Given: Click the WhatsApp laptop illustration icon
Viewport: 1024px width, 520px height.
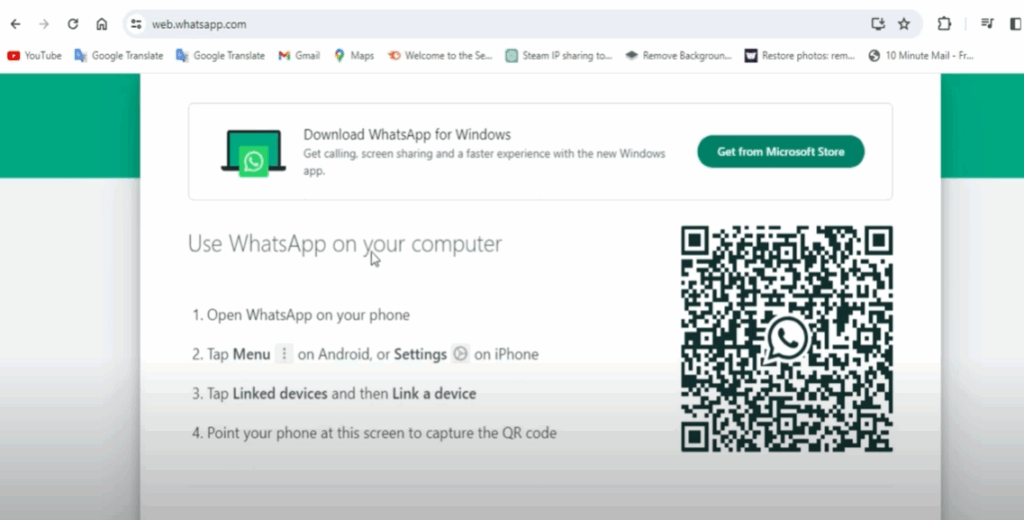Looking at the screenshot, I should point(253,154).
